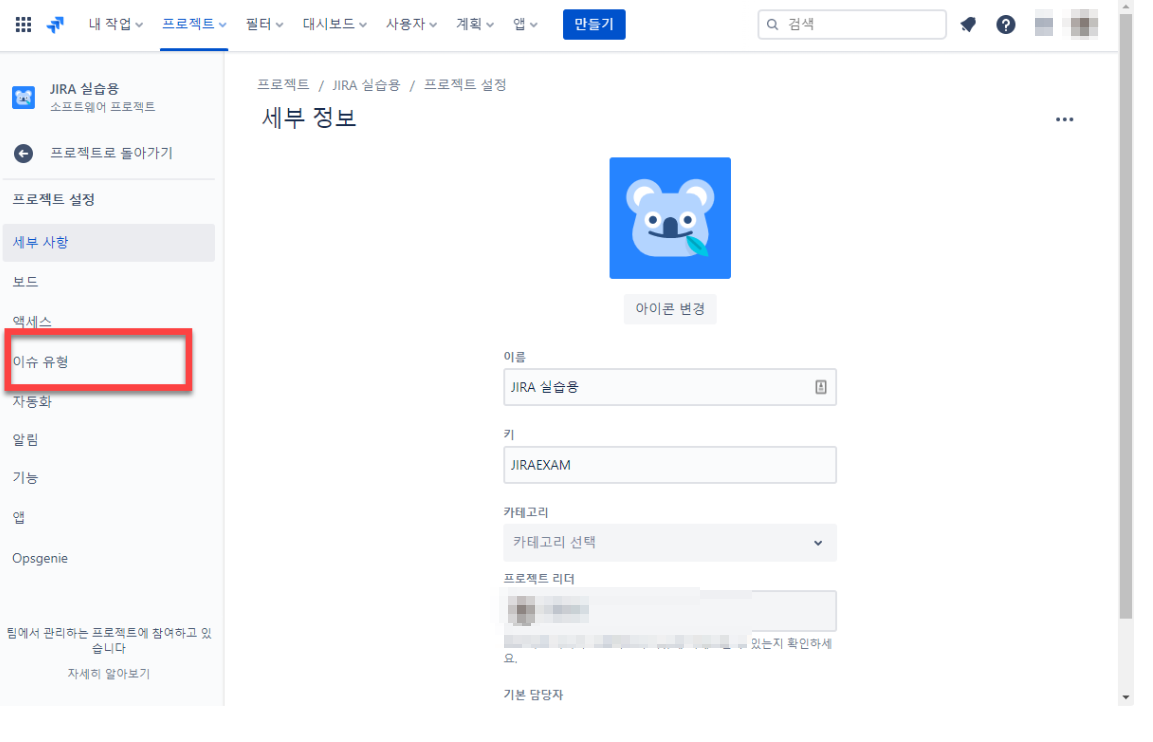
Task: Click the 소프트웨어 프로젝트 subtitle
Action: coord(103,107)
